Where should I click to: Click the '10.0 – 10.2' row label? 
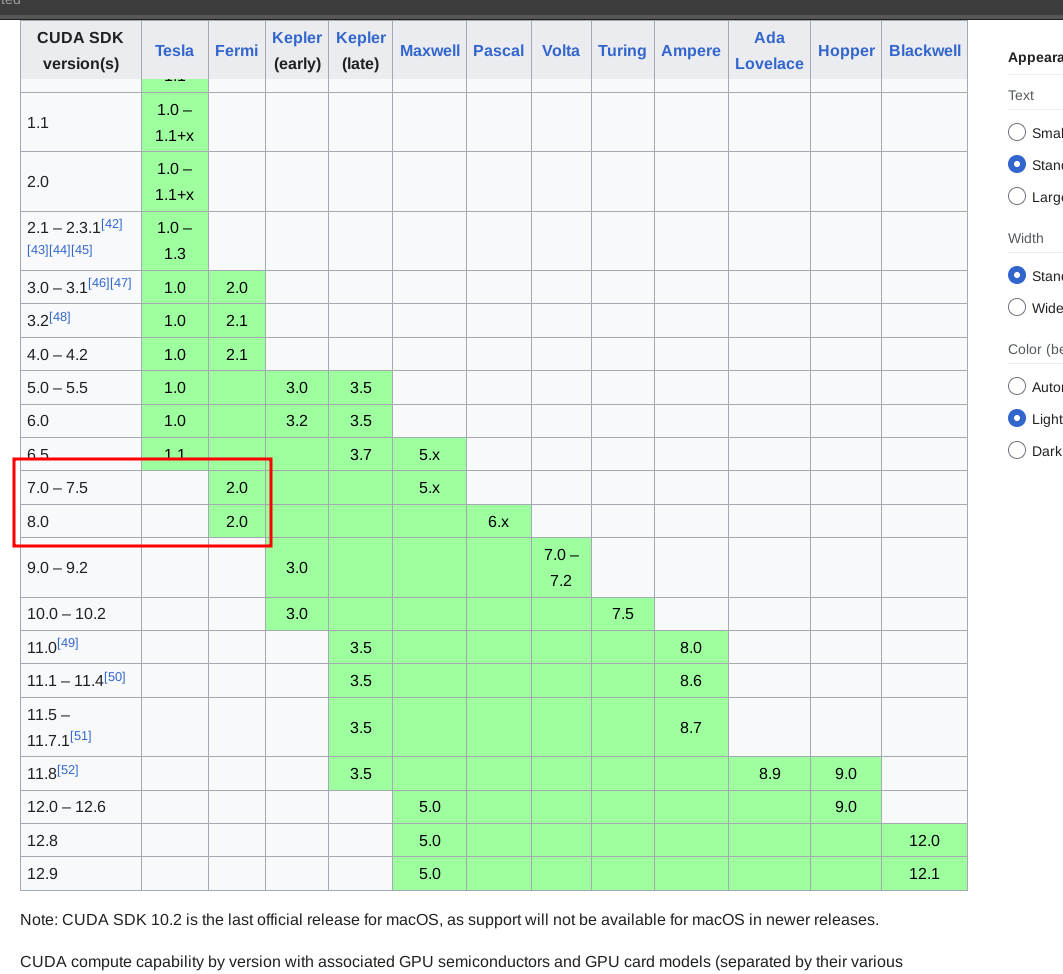click(66, 613)
